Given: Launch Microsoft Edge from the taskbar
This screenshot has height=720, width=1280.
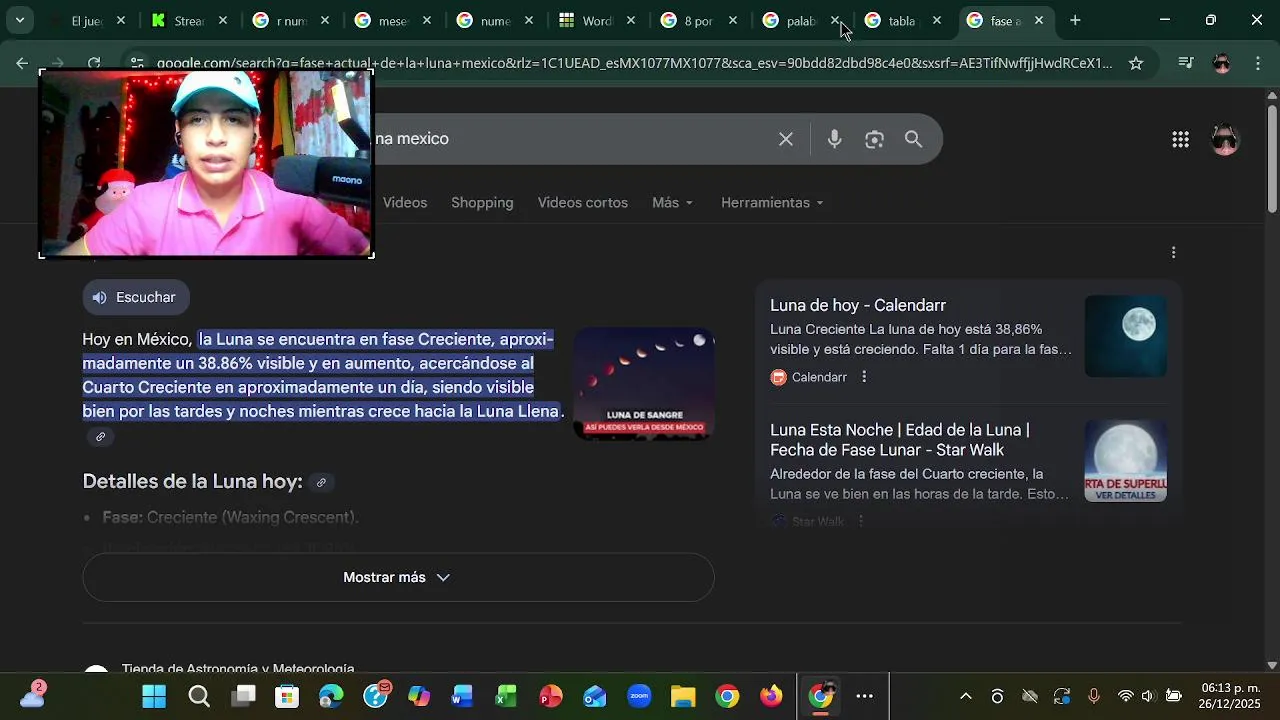Looking at the screenshot, I should pyautogui.click(x=331, y=696).
